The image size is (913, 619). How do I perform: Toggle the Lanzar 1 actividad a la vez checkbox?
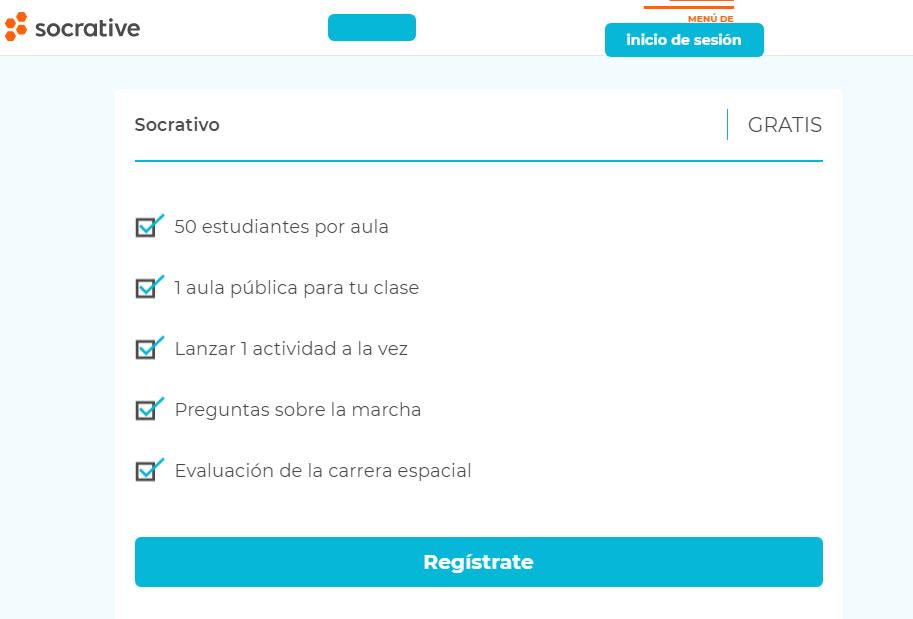(148, 348)
